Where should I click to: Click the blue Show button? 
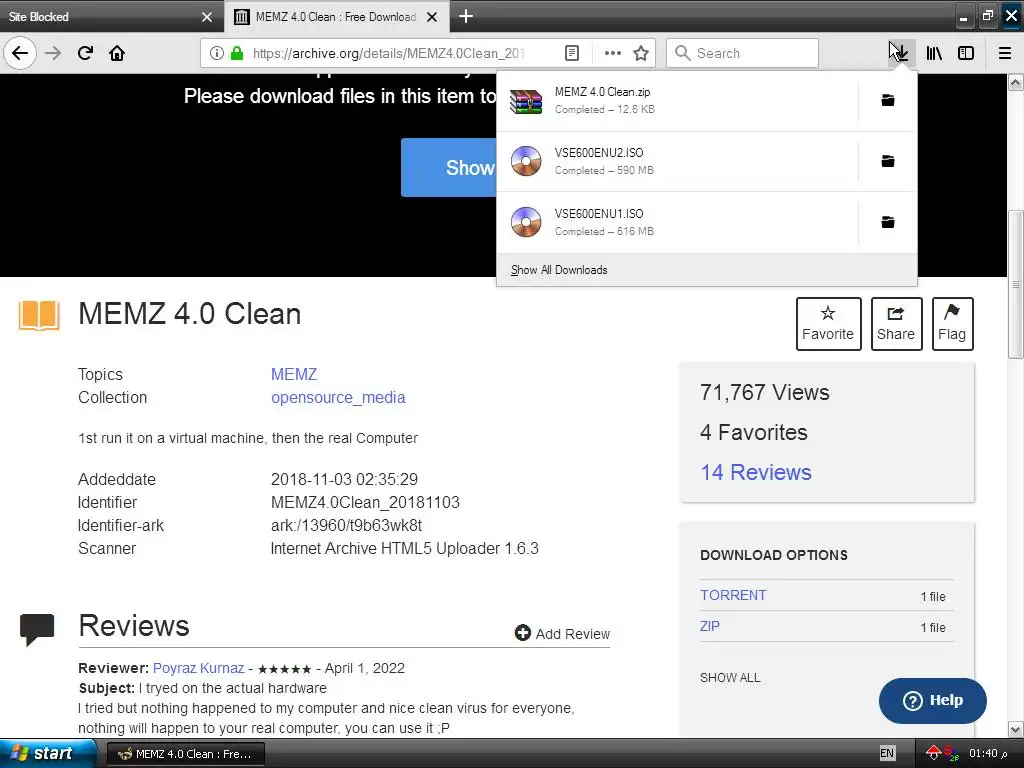point(449,168)
